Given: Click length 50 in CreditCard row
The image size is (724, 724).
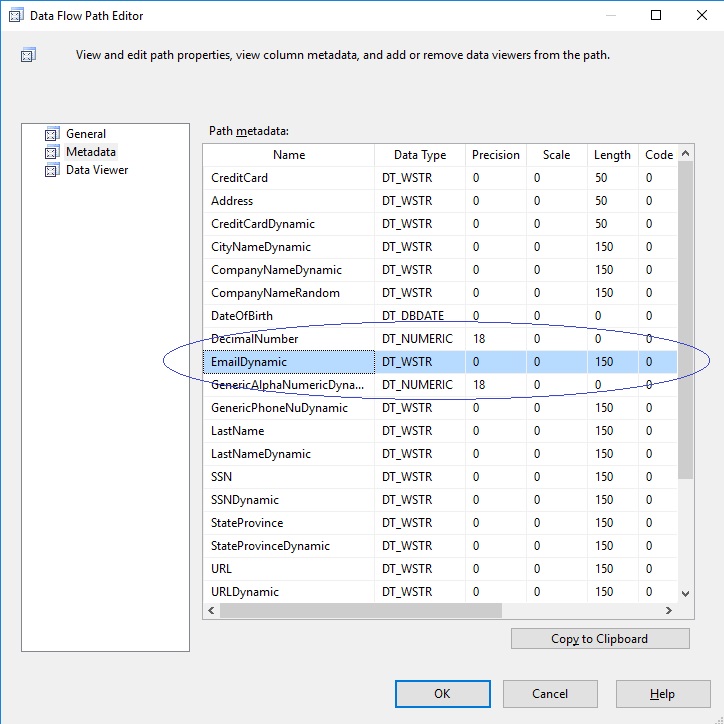Looking at the screenshot, I should coord(612,178).
